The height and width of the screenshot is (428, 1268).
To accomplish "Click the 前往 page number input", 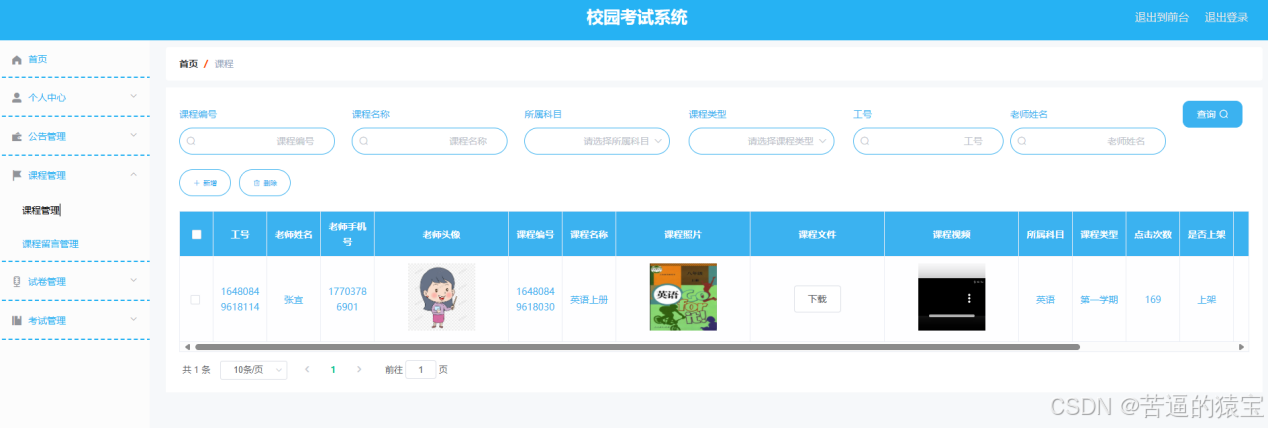I will [421, 370].
